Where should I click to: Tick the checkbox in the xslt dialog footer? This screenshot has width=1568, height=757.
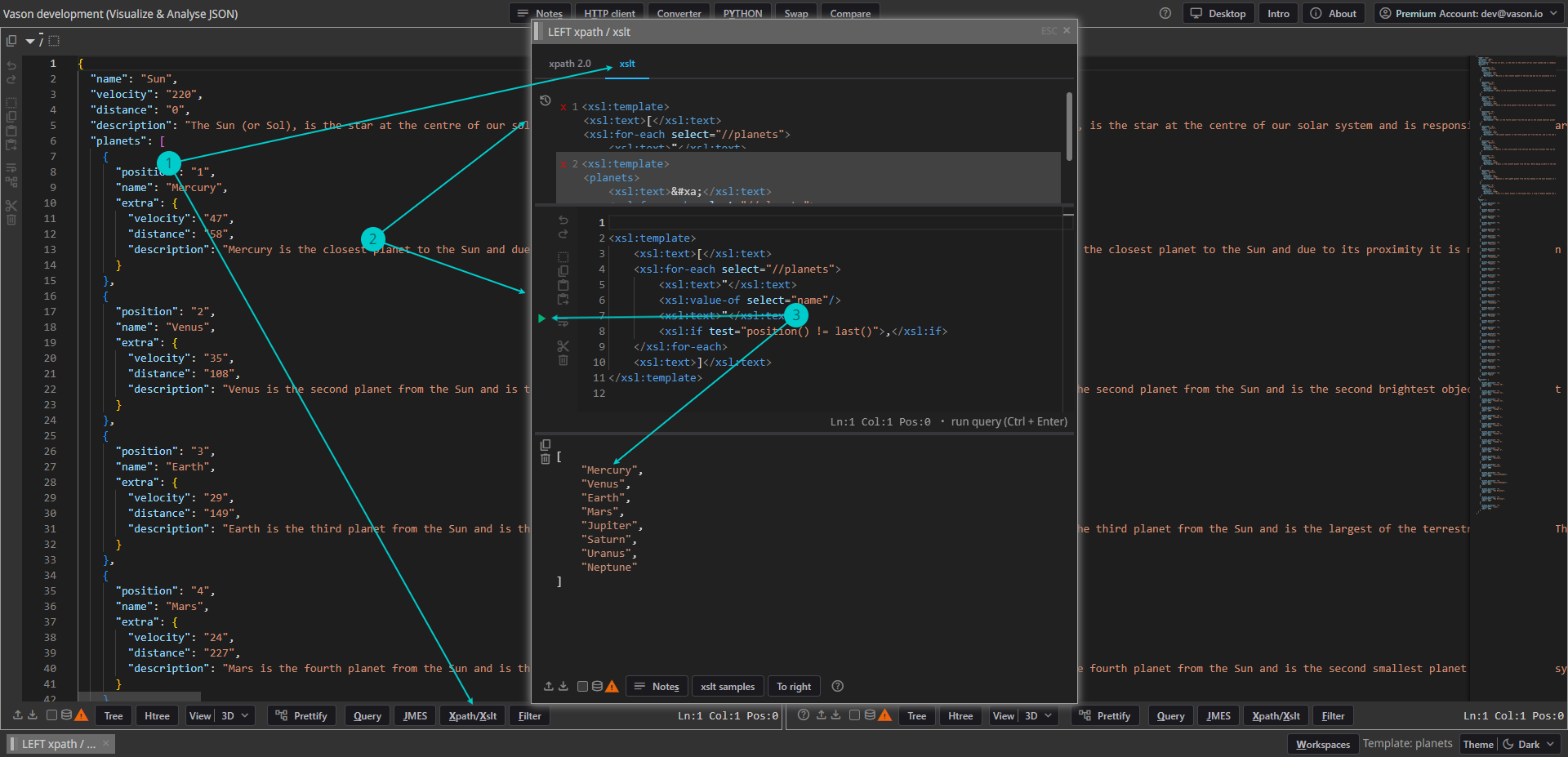[x=582, y=686]
